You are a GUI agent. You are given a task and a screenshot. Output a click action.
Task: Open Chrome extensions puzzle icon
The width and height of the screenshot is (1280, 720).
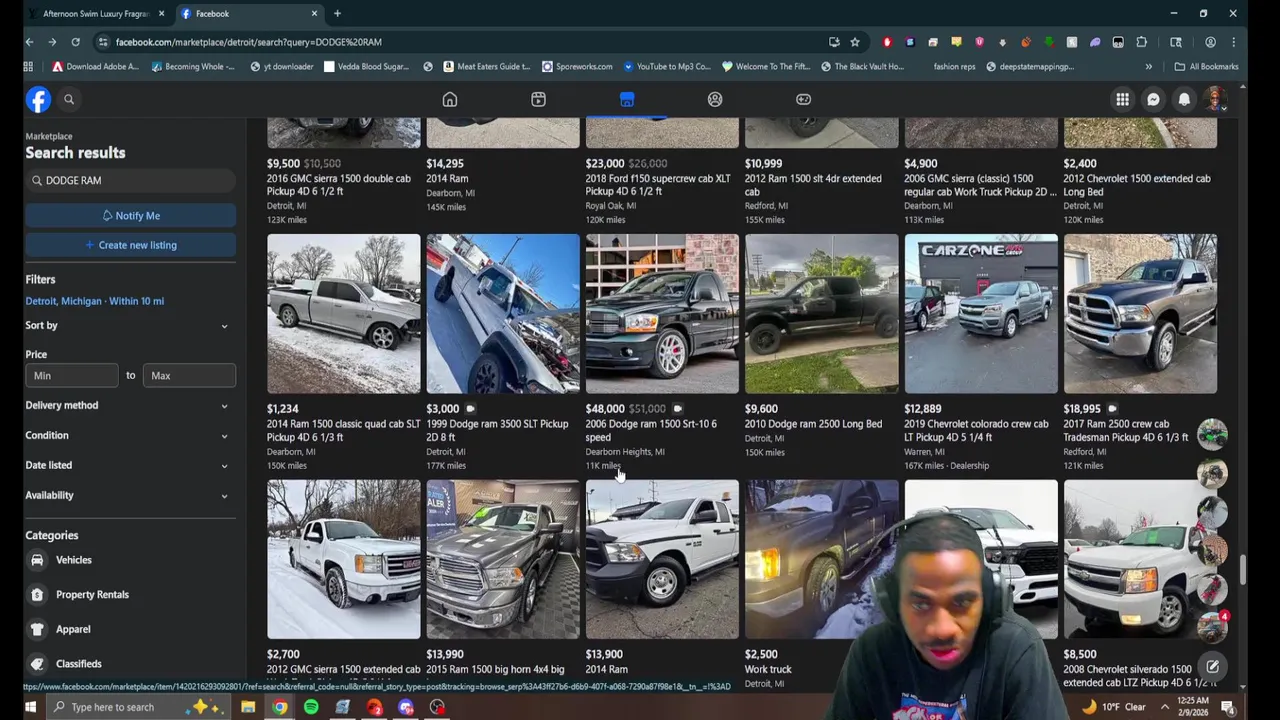click(x=1141, y=42)
